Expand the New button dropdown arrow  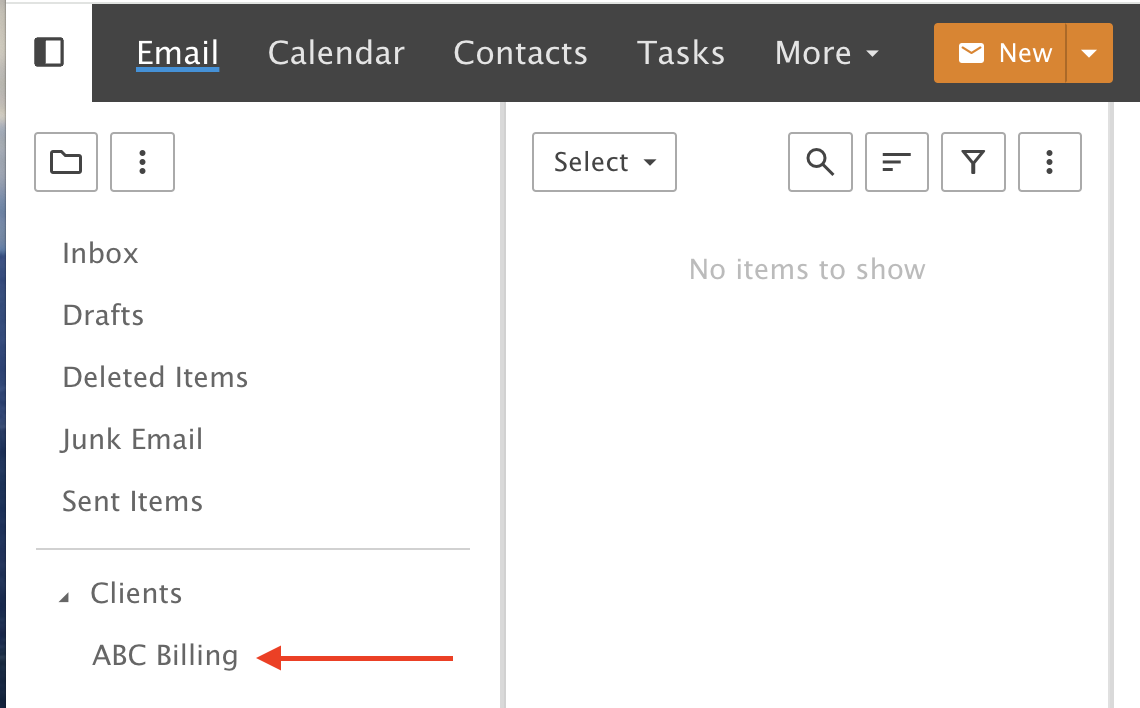[x=1089, y=53]
